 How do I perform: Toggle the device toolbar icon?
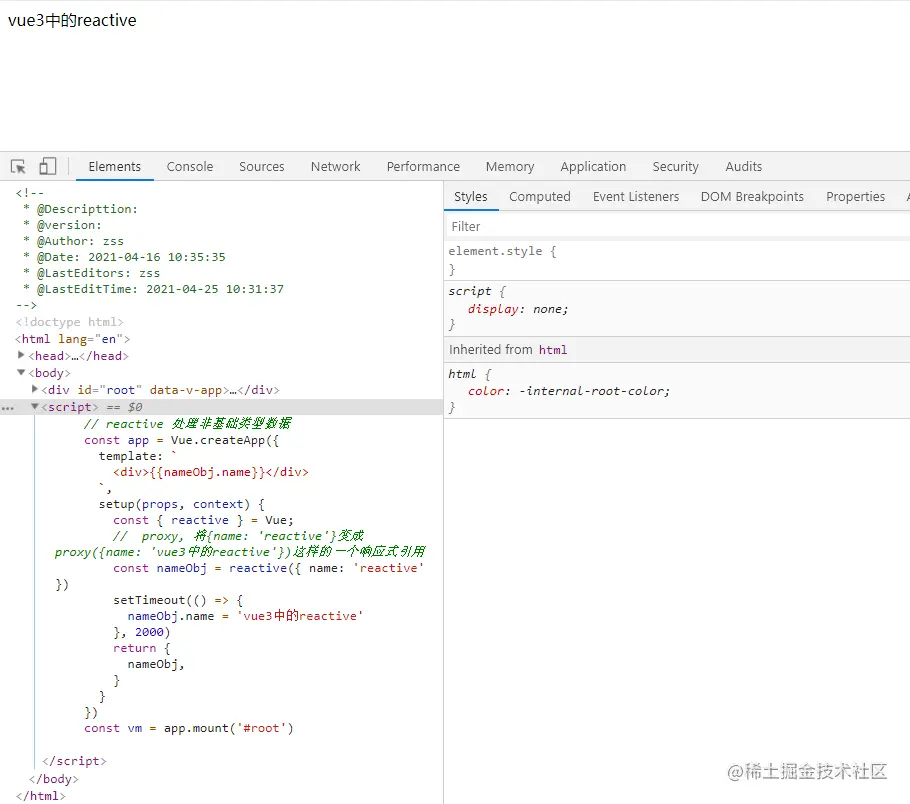pyautogui.click(x=48, y=167)
